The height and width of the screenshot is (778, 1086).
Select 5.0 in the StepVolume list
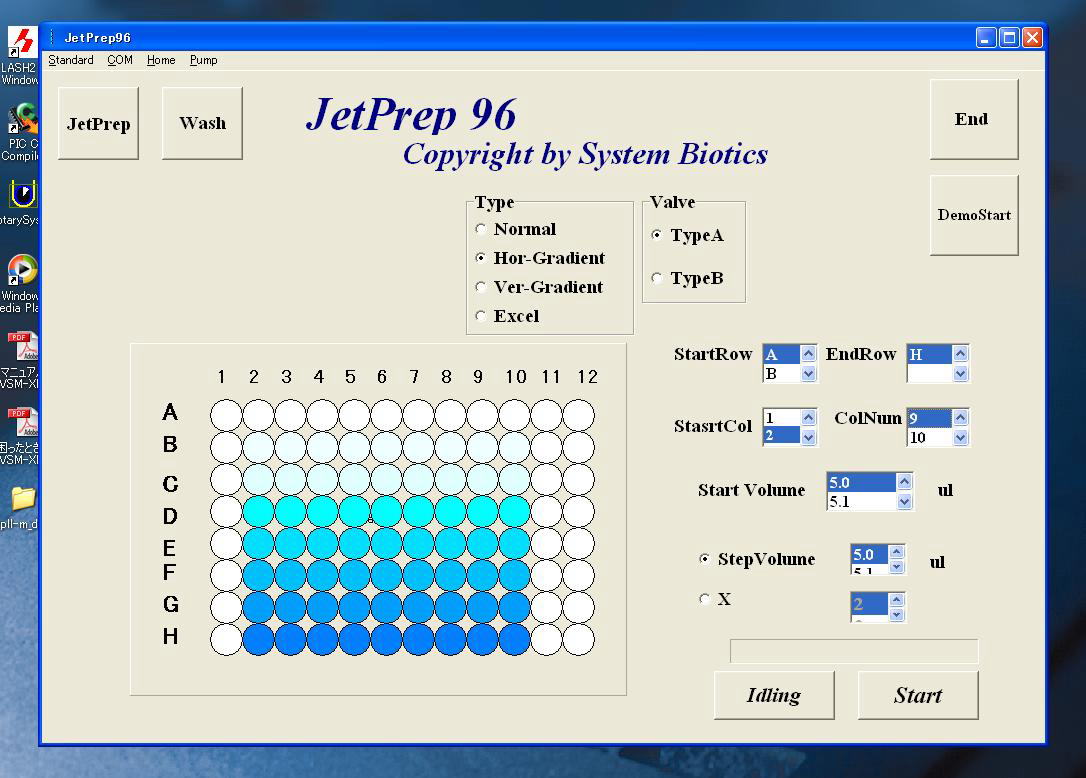[x=869, y=554]
